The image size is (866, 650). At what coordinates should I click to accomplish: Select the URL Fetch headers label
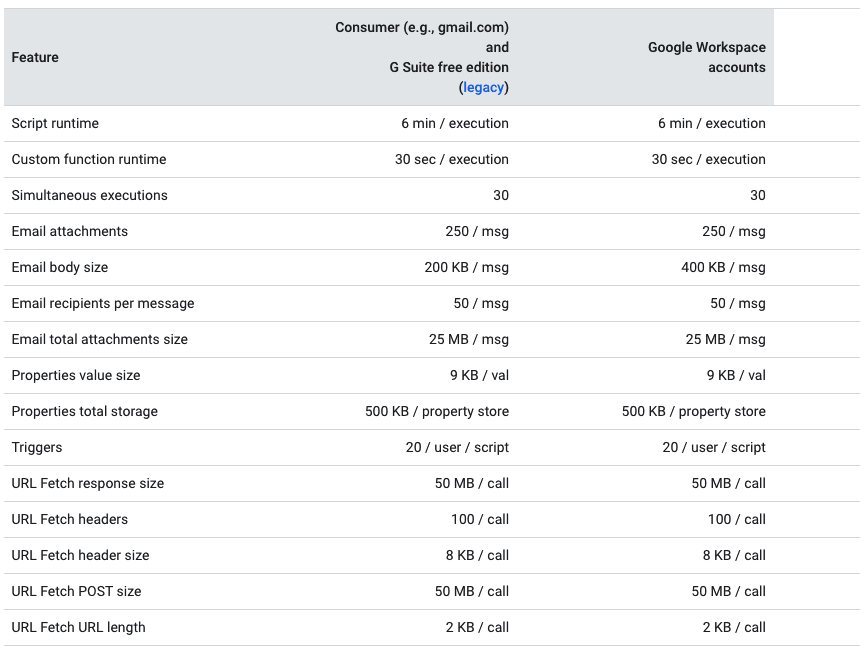point(70,519)
